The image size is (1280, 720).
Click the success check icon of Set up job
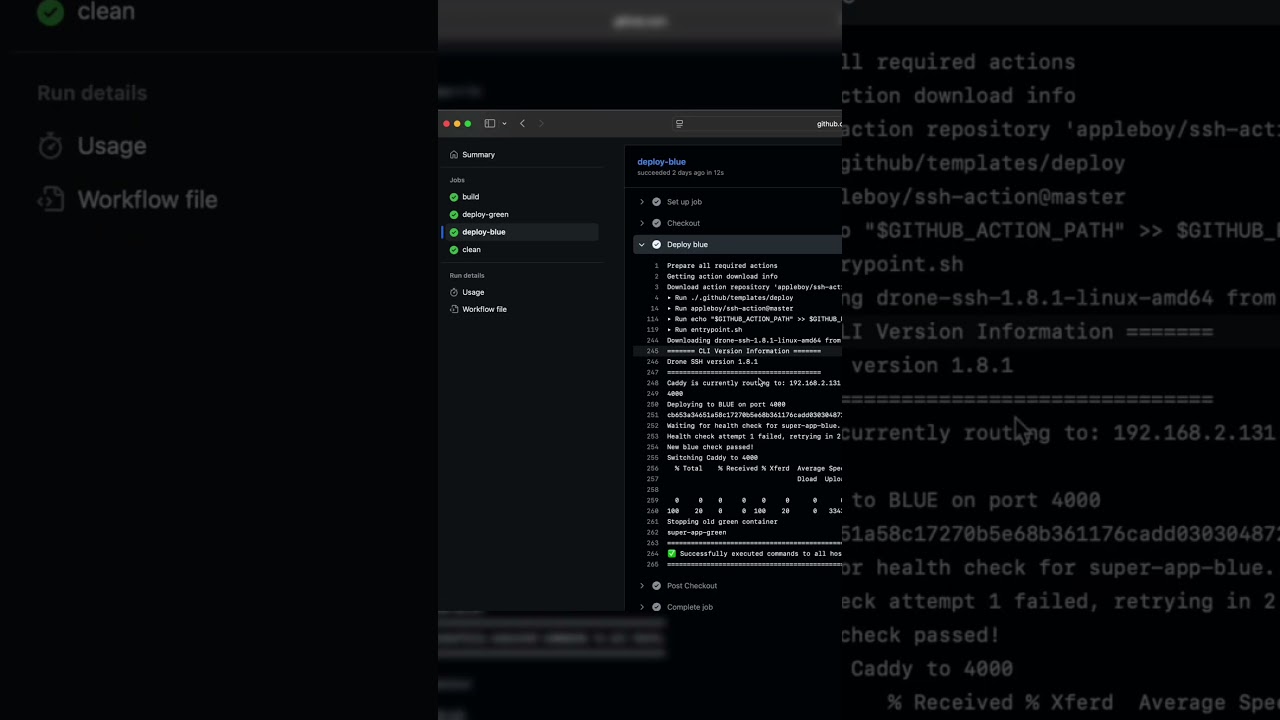[x=657, y=202]
